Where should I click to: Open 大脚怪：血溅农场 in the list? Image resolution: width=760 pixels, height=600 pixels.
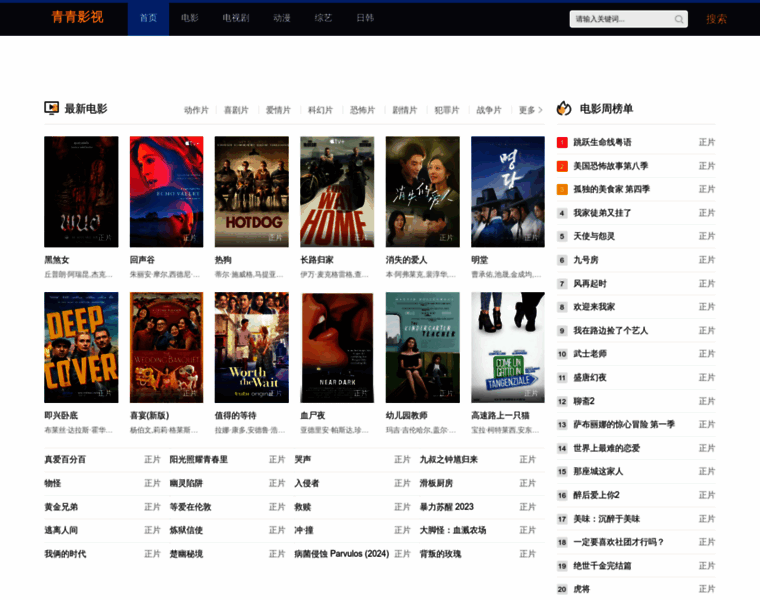[453, 530]
